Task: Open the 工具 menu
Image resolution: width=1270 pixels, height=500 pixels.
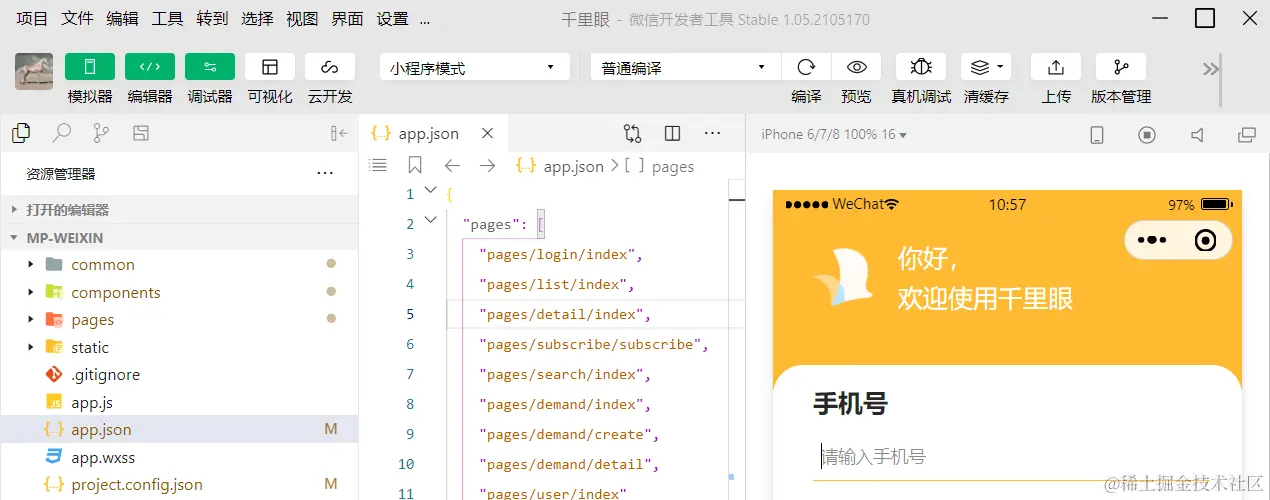Action: tap(167, 19)
